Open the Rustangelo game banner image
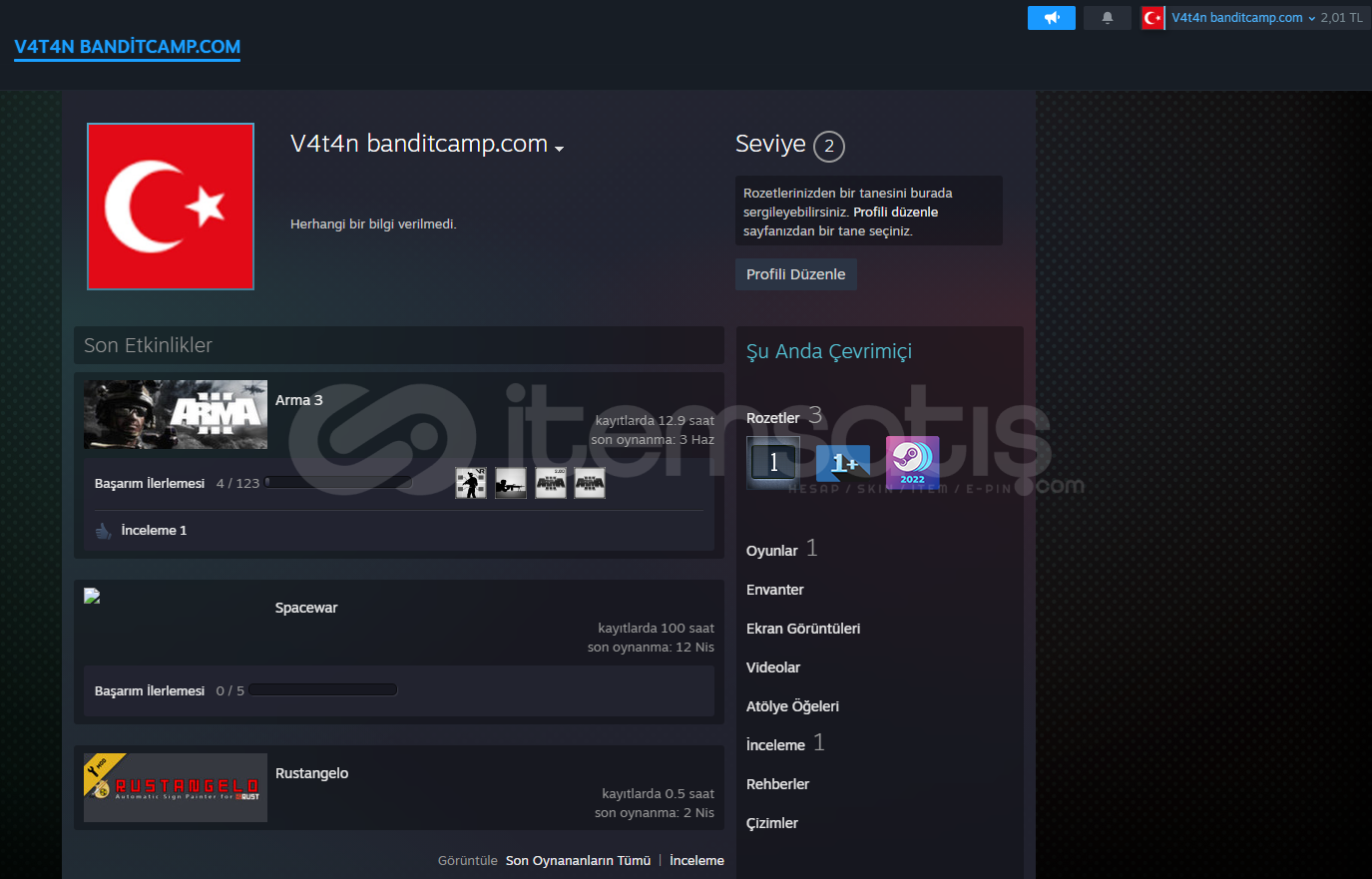 pos(176,787)
